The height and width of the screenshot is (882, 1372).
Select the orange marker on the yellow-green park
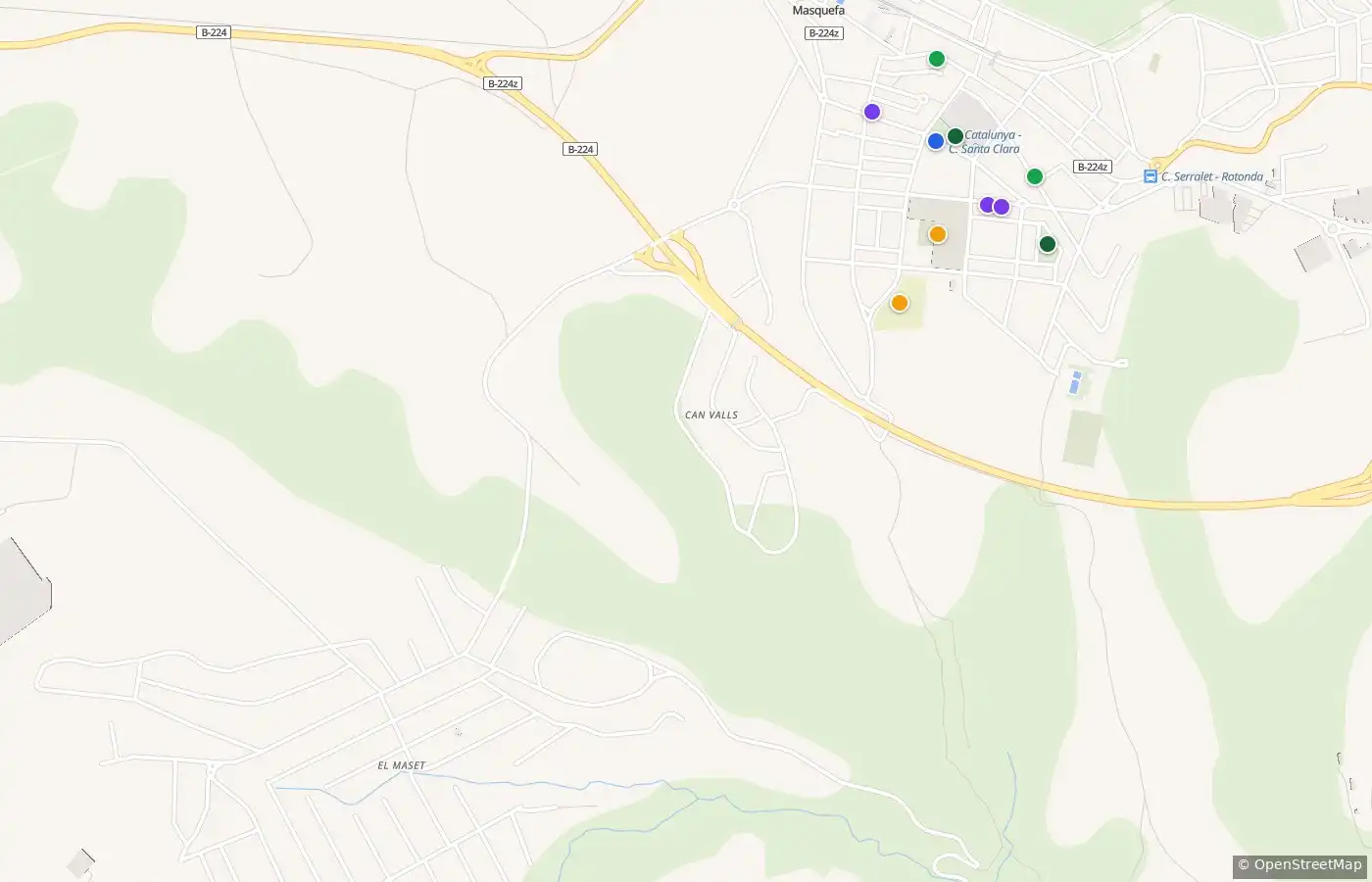tap(900, 303)
